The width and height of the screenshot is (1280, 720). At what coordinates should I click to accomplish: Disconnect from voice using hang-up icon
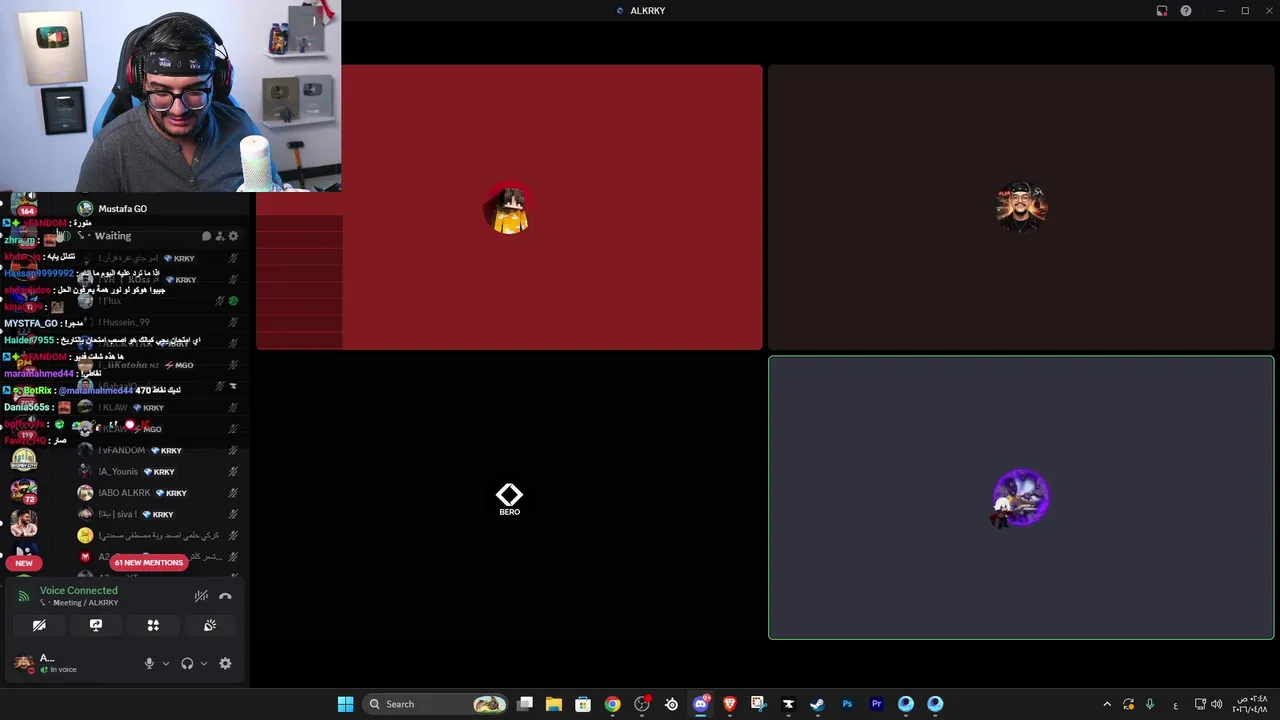pos(225,596)
